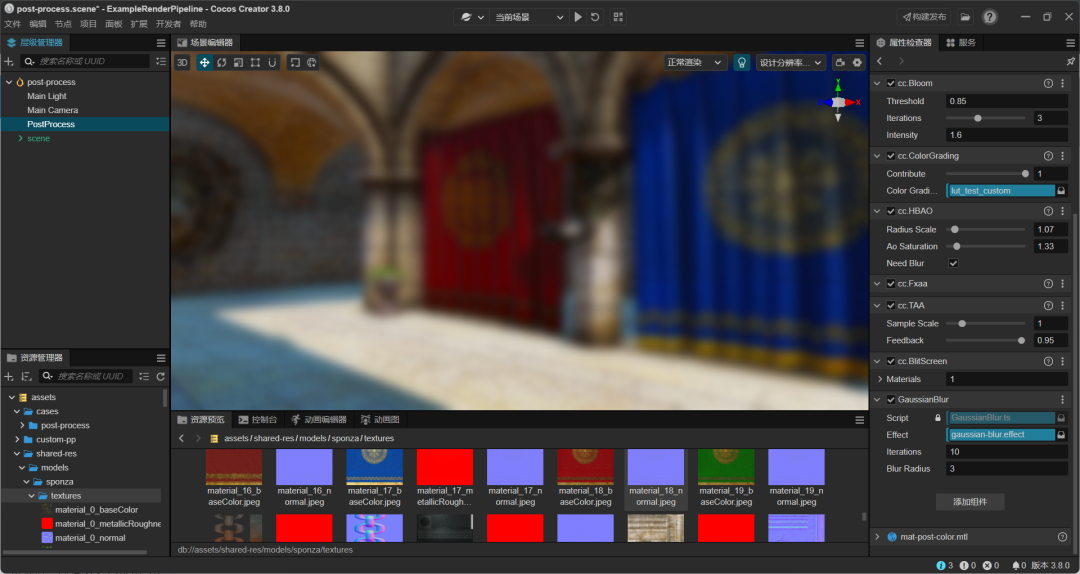
Task: Refresh the asset manager list
Action: 160,376
